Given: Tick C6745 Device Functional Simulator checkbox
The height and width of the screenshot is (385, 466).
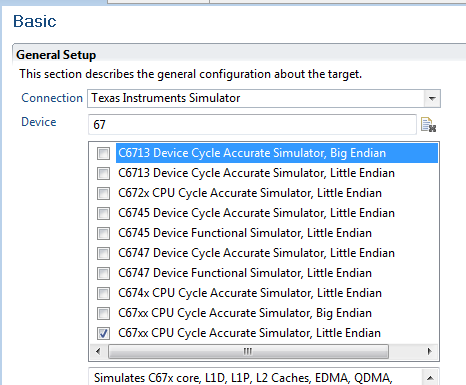Looking at the screenshot, I should (103, 233).
